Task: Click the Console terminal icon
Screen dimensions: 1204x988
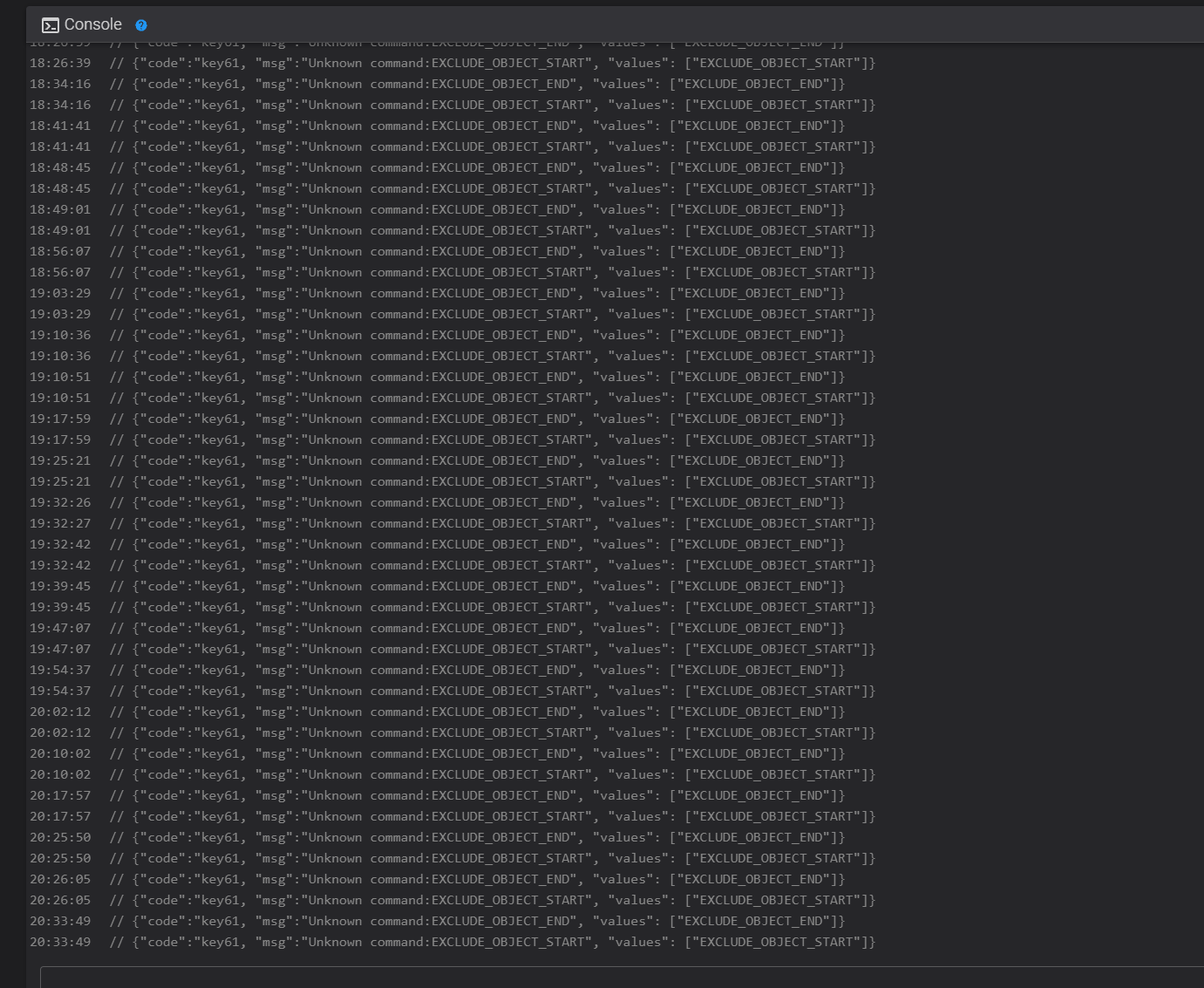Action: coord(51,25)
